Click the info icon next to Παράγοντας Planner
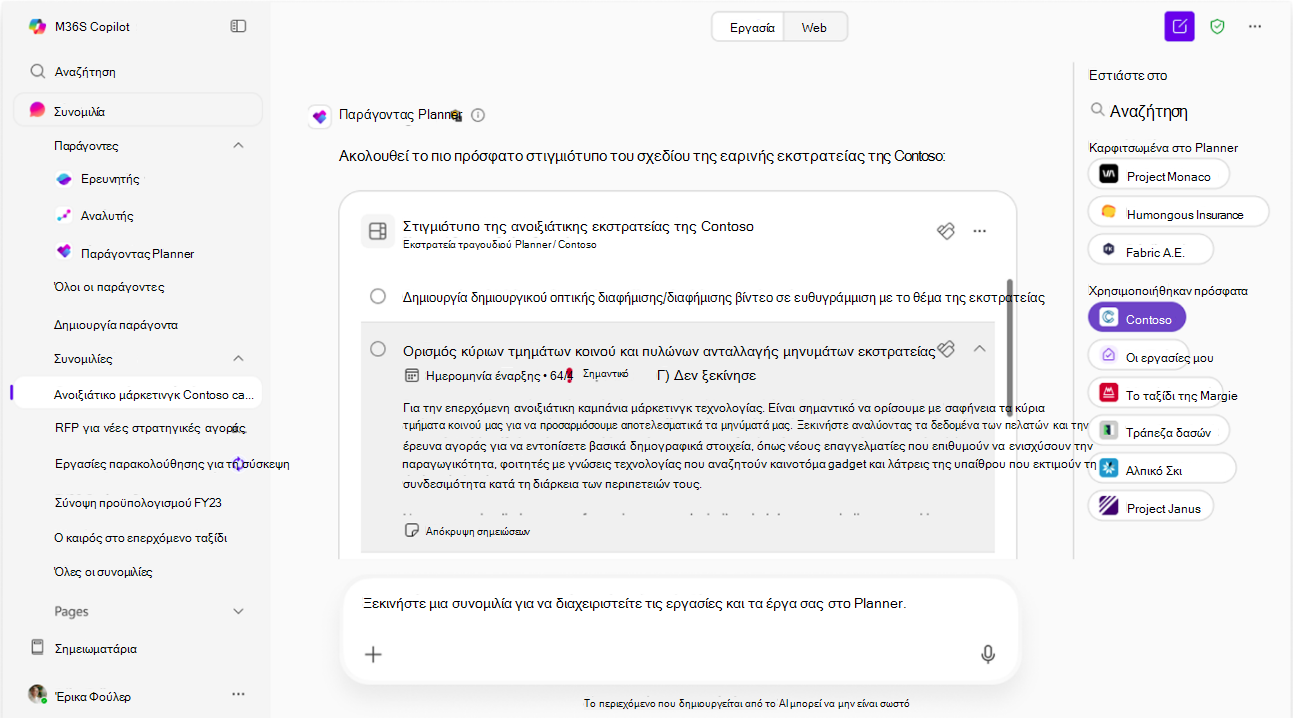This screenshot has width=1293, height=718. coord(478,115)
